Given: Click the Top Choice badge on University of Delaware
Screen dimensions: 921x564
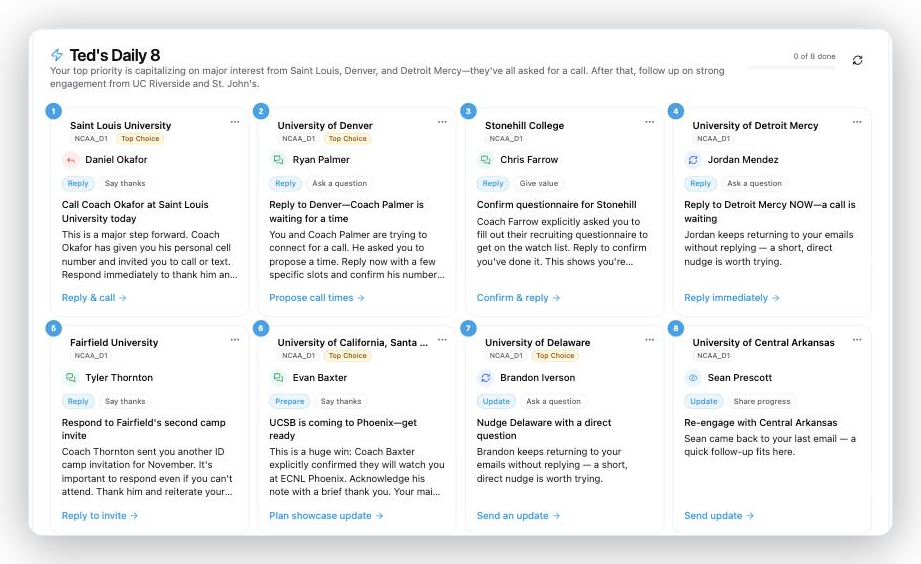Looking at the screenshot, I should (x=555, y=355).
